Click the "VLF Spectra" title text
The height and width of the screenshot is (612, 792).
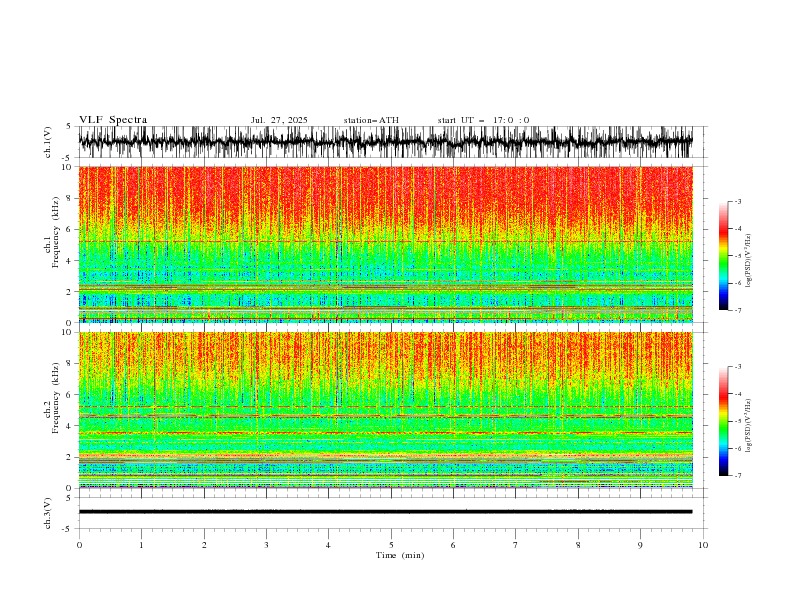[x=113, y=120]
